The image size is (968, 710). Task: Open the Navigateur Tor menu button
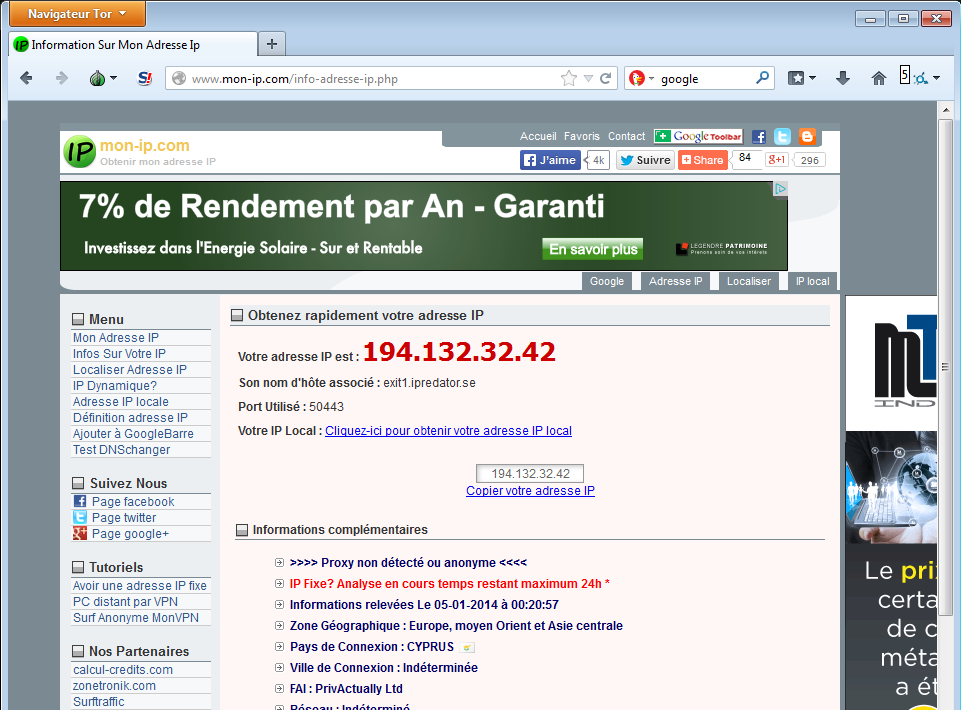77,14
